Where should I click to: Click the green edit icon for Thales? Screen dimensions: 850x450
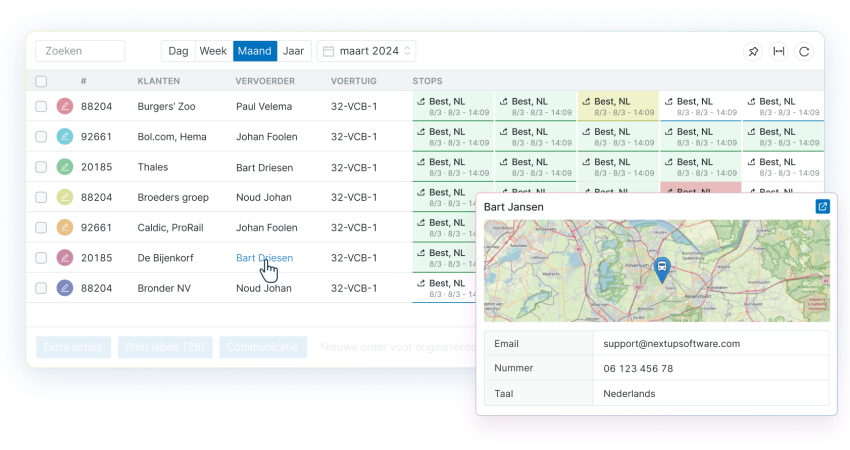[x=65, y=167]
